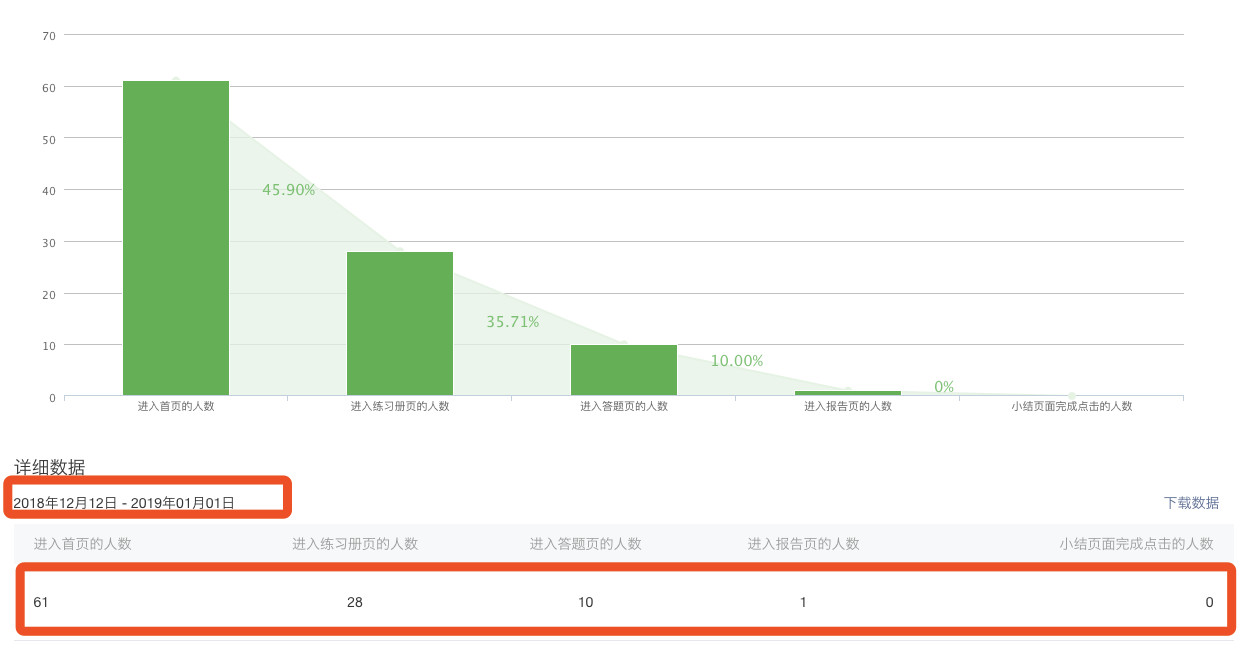Image resolution: width=1251 pixels, height=649 pixels.
Task: Click the 0% conversion label
Action: pos(944,387)
